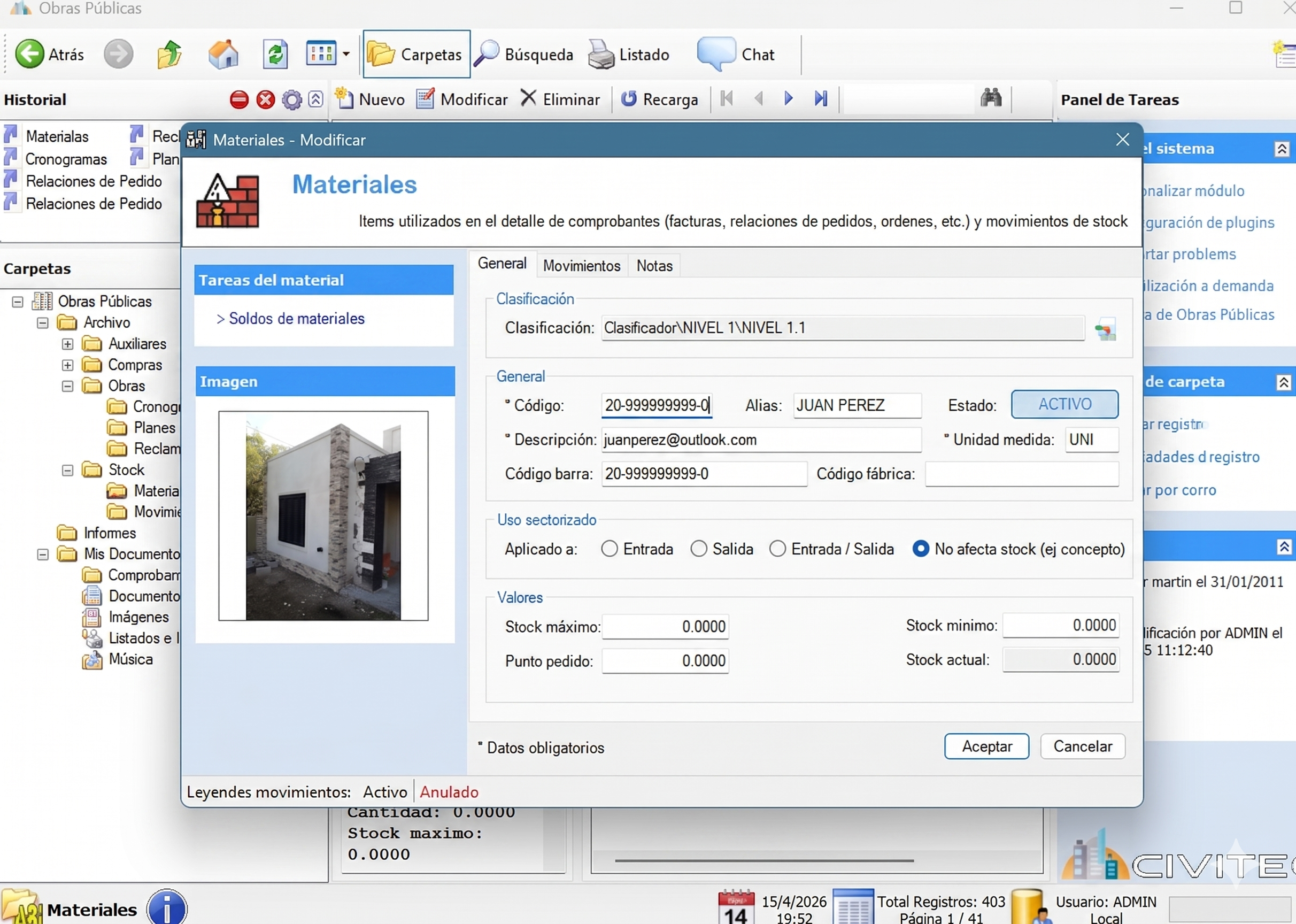The width and height of the screenshot is (1296, 924).
Task: Switch to the General tab
Action: (x=503, y=264)
